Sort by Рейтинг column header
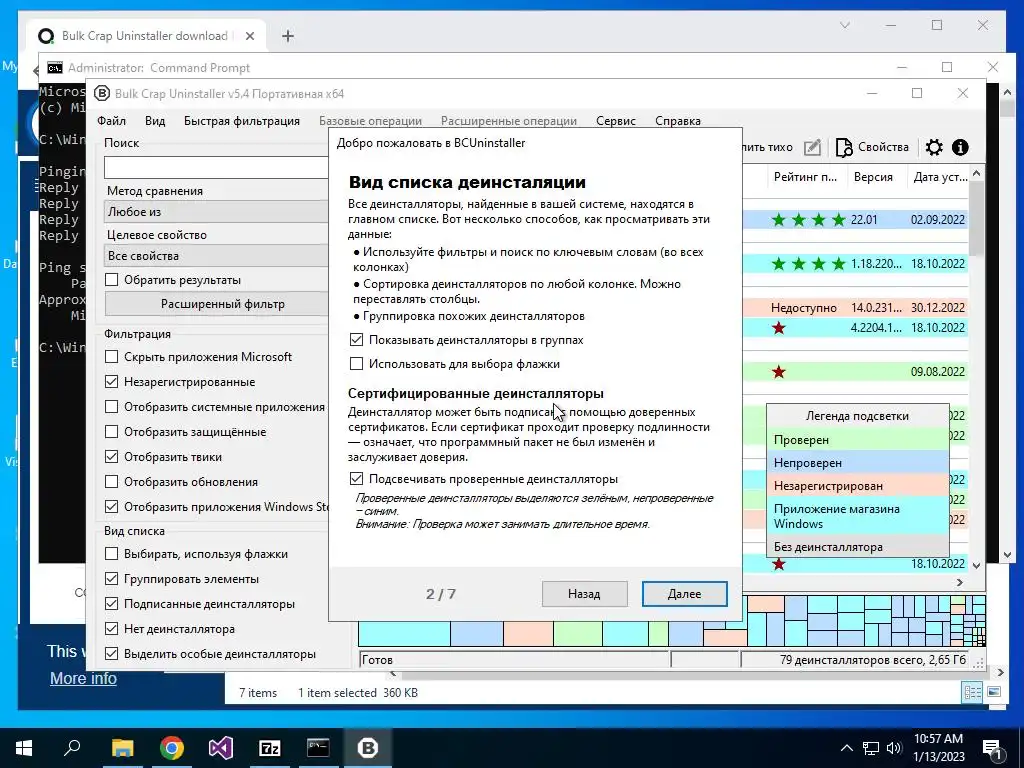1024x768 pixels. (805, 177)
